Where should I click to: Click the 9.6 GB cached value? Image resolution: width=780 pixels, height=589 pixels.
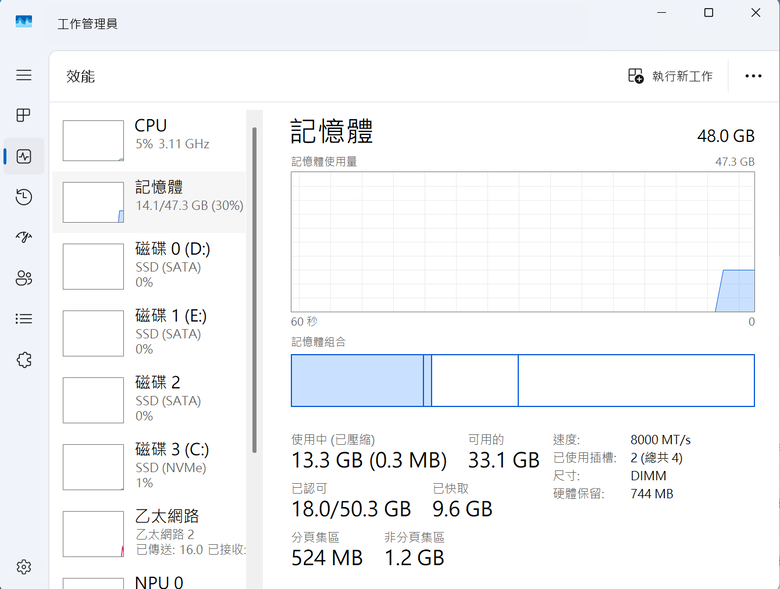[x=462, y=509]
